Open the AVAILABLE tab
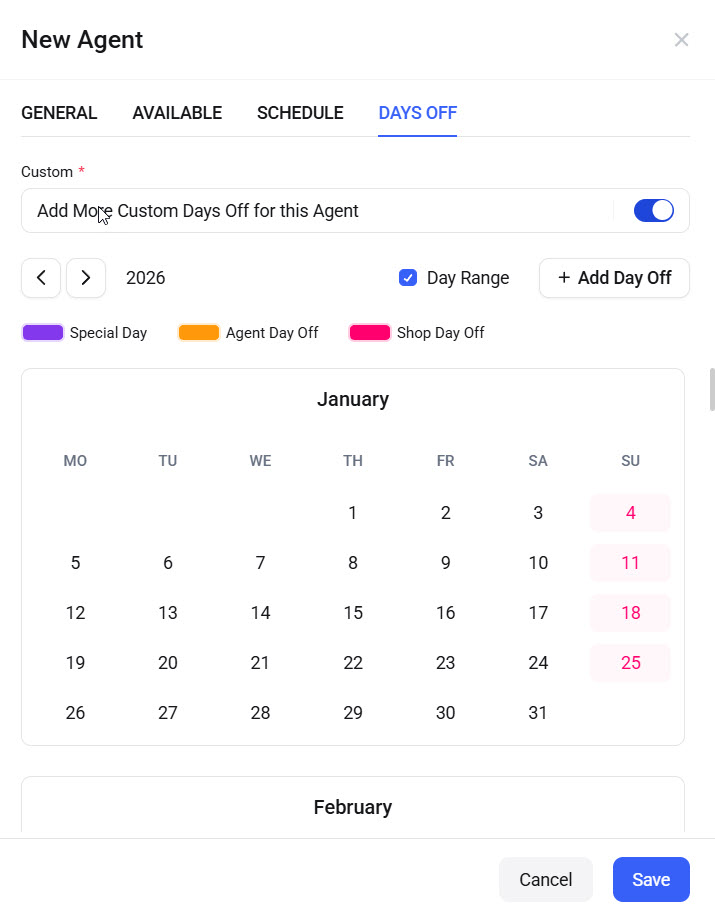Image resolution: width=715 pixels, height=919 pixels. (x=177, y=113)
